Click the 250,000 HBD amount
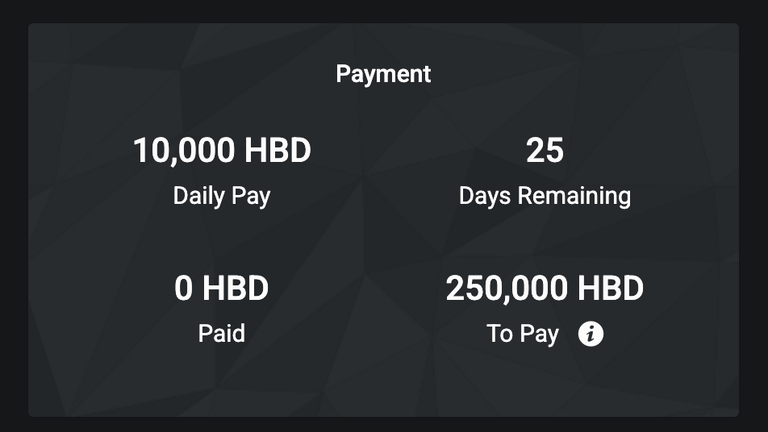This screenshot has width=768, height=432. pos(545,288)
